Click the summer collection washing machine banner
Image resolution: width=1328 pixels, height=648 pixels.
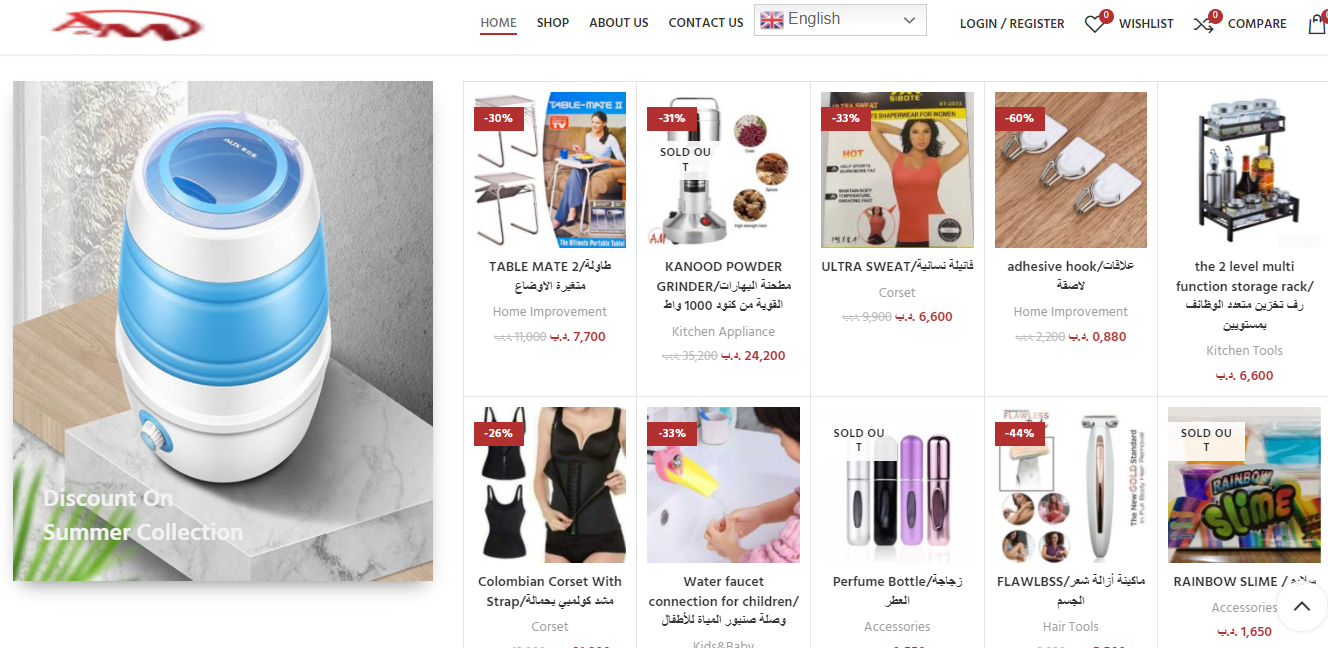point(223,331)
